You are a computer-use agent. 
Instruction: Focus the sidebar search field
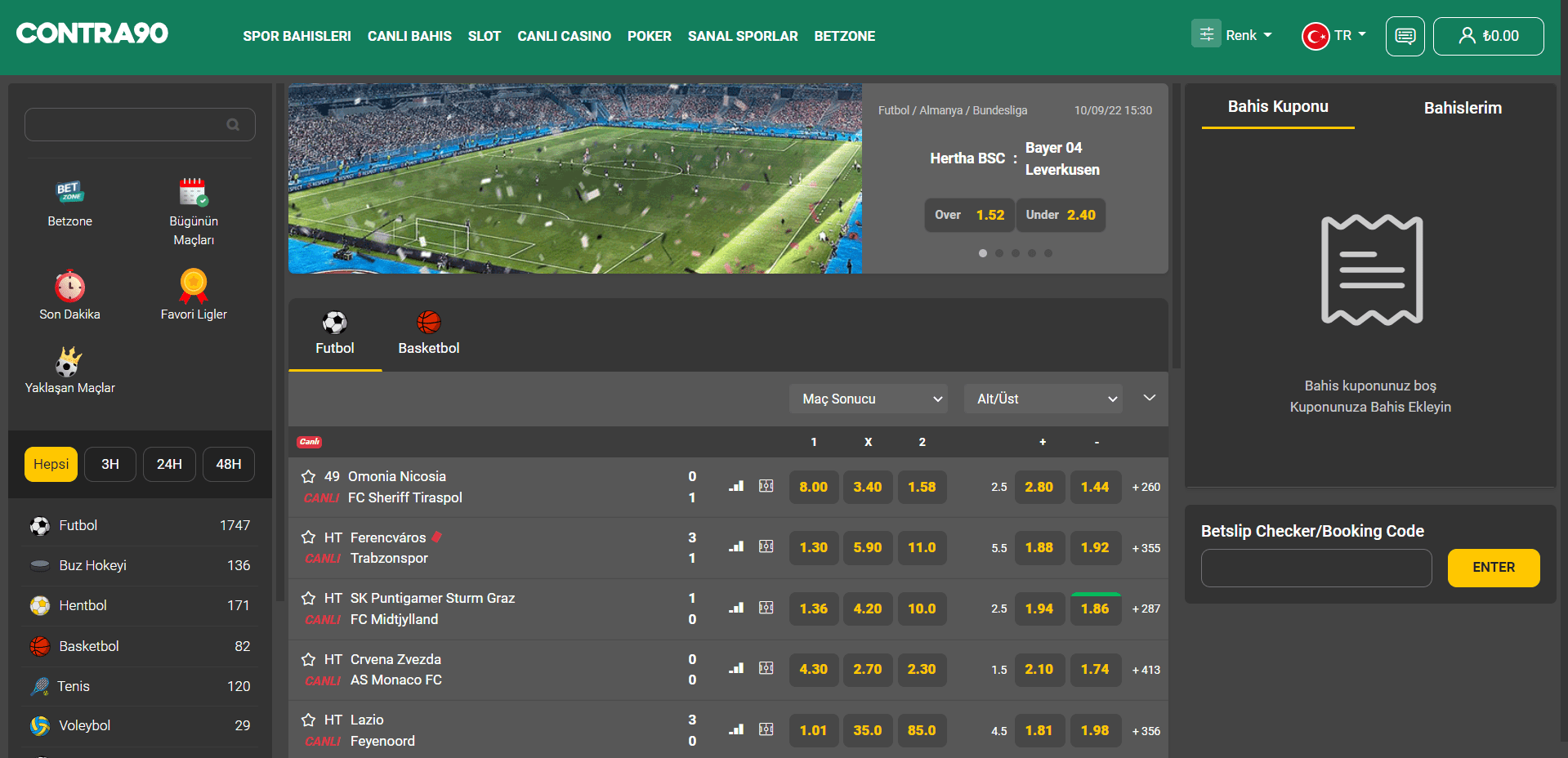point(140,125)
